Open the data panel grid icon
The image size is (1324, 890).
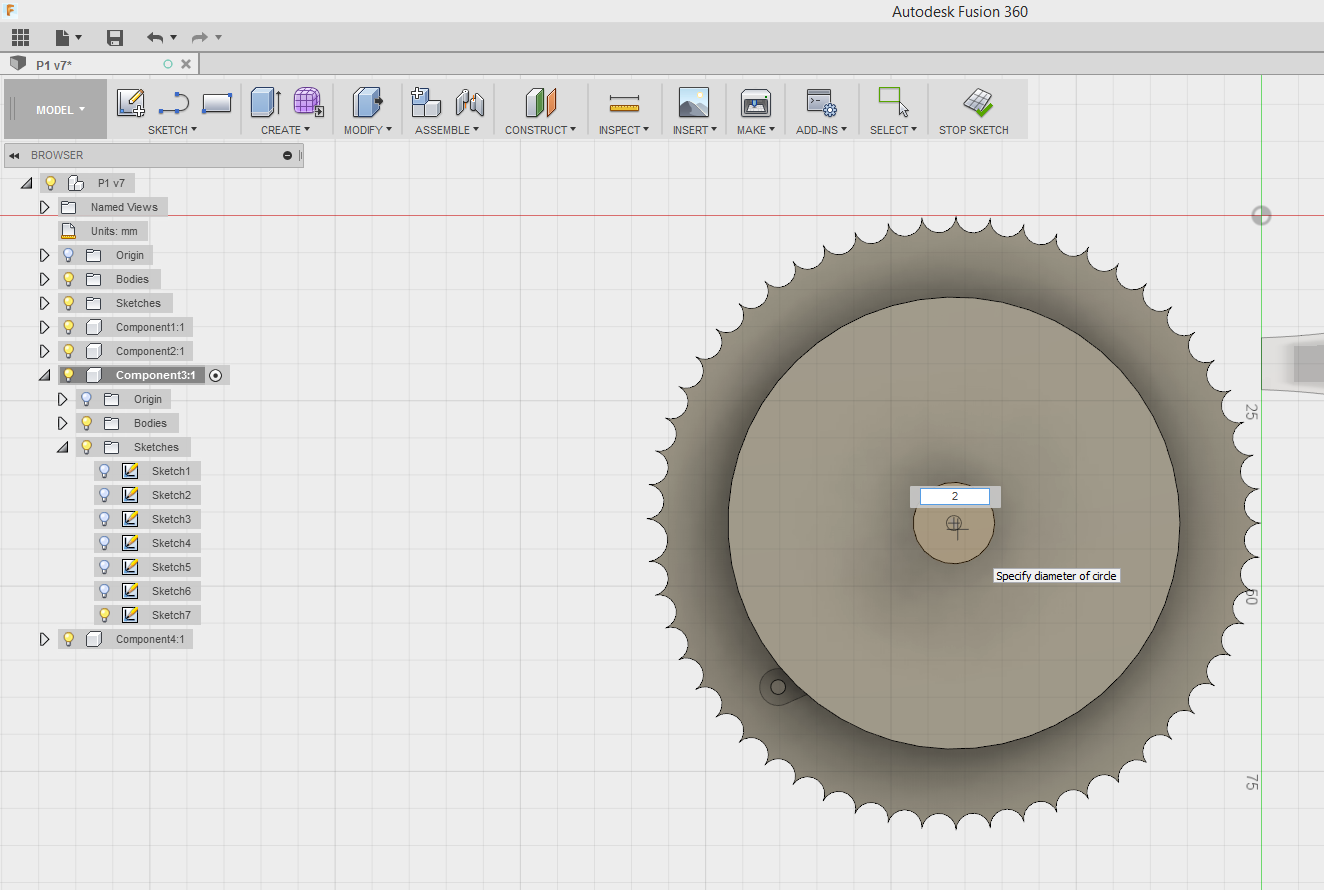20,38
